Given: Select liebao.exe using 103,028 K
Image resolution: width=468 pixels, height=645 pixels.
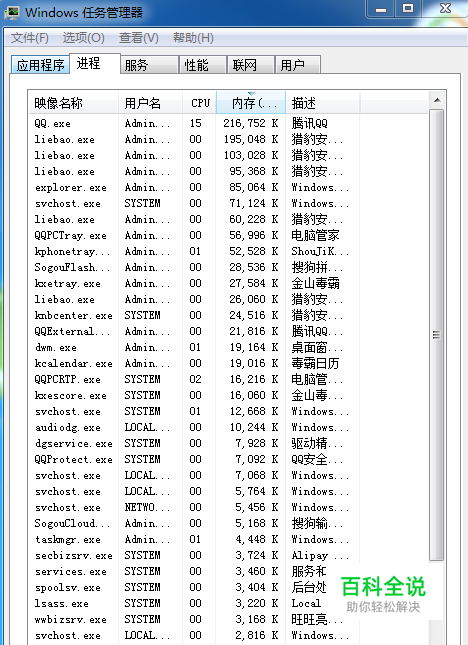Looking at the screenshot, I should click(x=195, y=155).
